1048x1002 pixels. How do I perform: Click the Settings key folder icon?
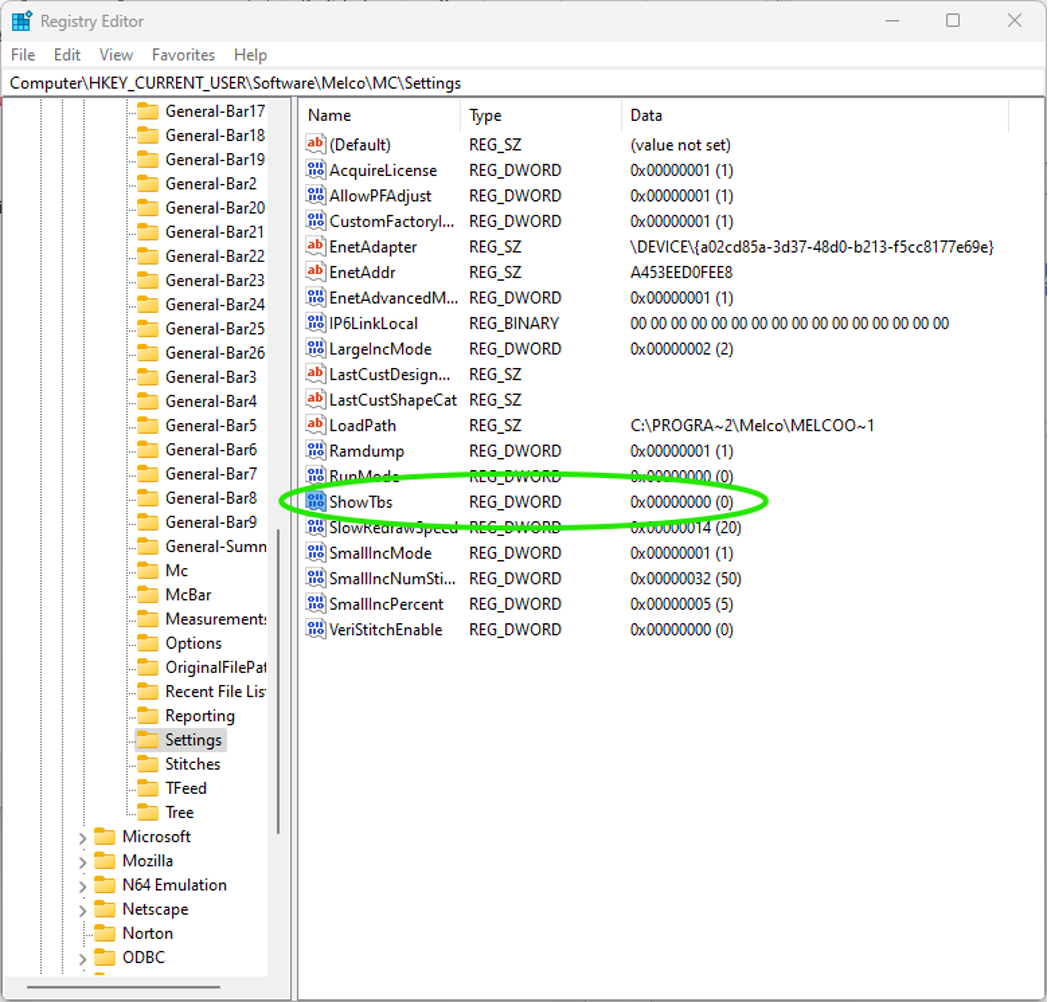click(x=148, y=739)
